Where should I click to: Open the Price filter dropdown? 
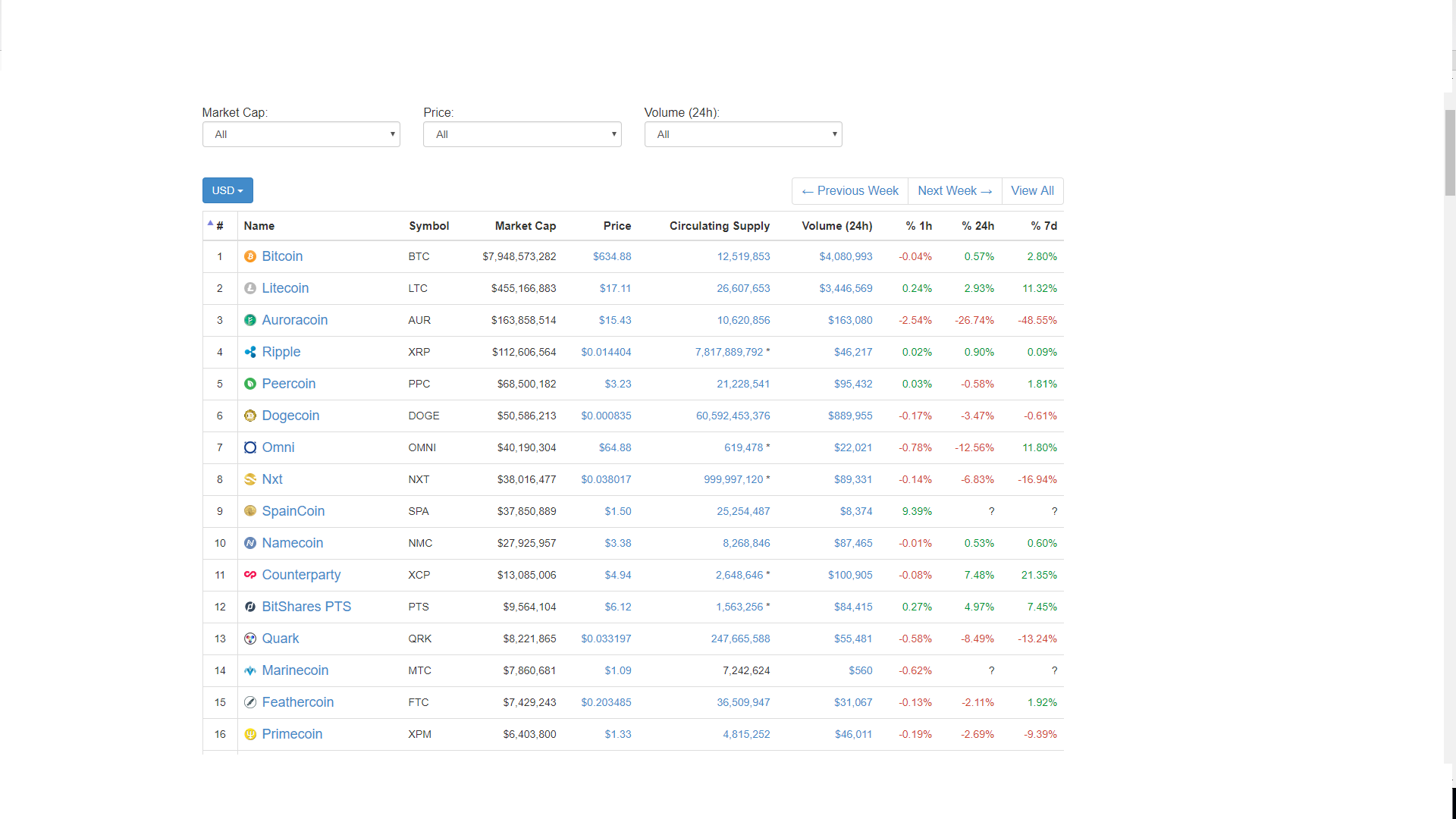click(522, 134)
